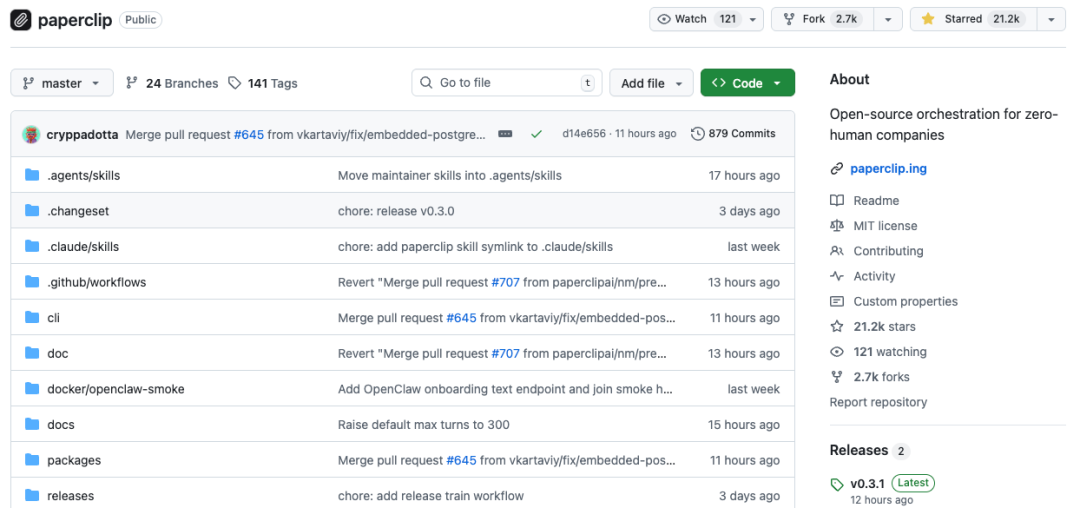Click the Readme book icon
Viewport: 1080px width, 508px height.
click(x=837, y=201)
